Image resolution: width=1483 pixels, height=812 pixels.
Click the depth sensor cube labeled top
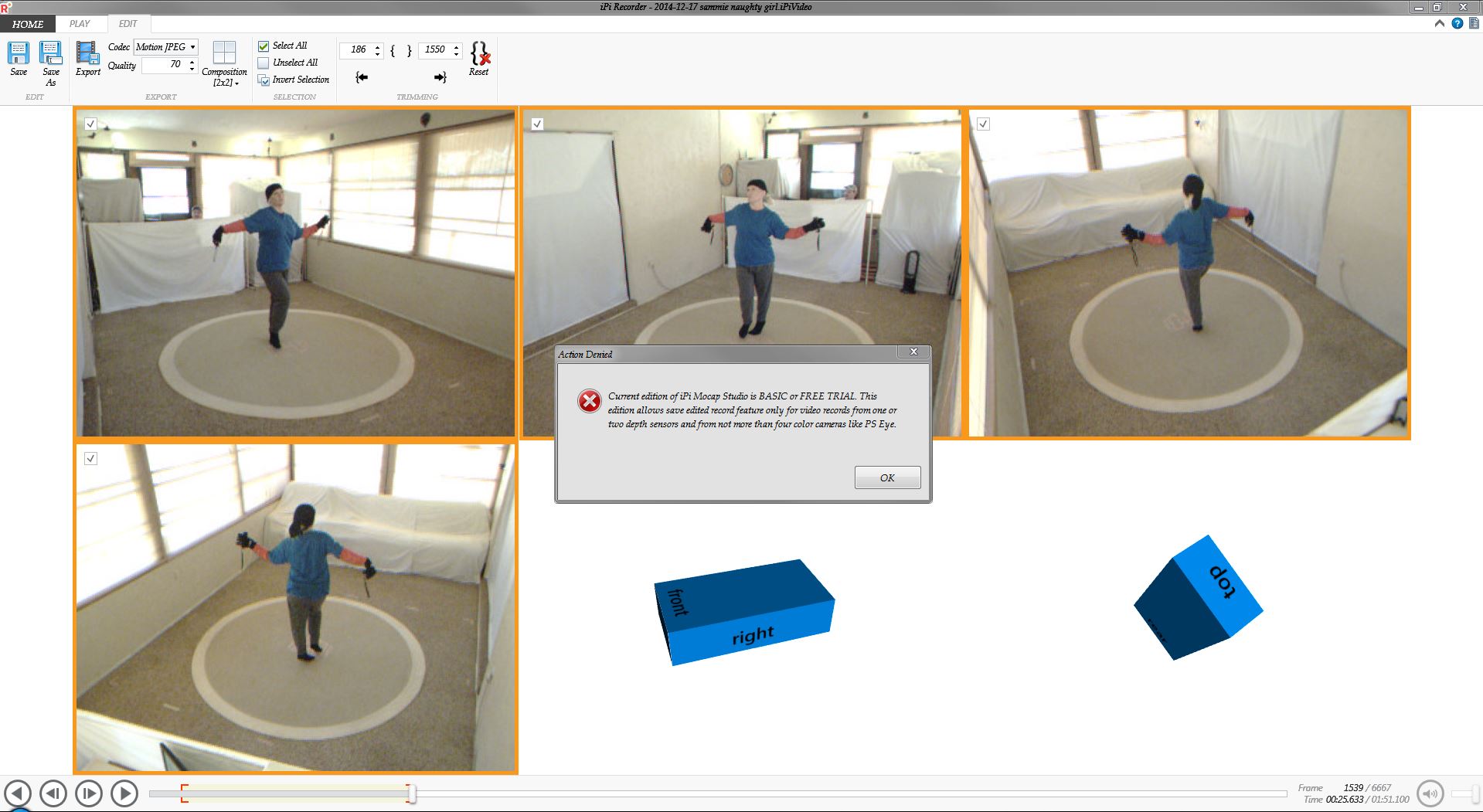tap(1198, 597)
